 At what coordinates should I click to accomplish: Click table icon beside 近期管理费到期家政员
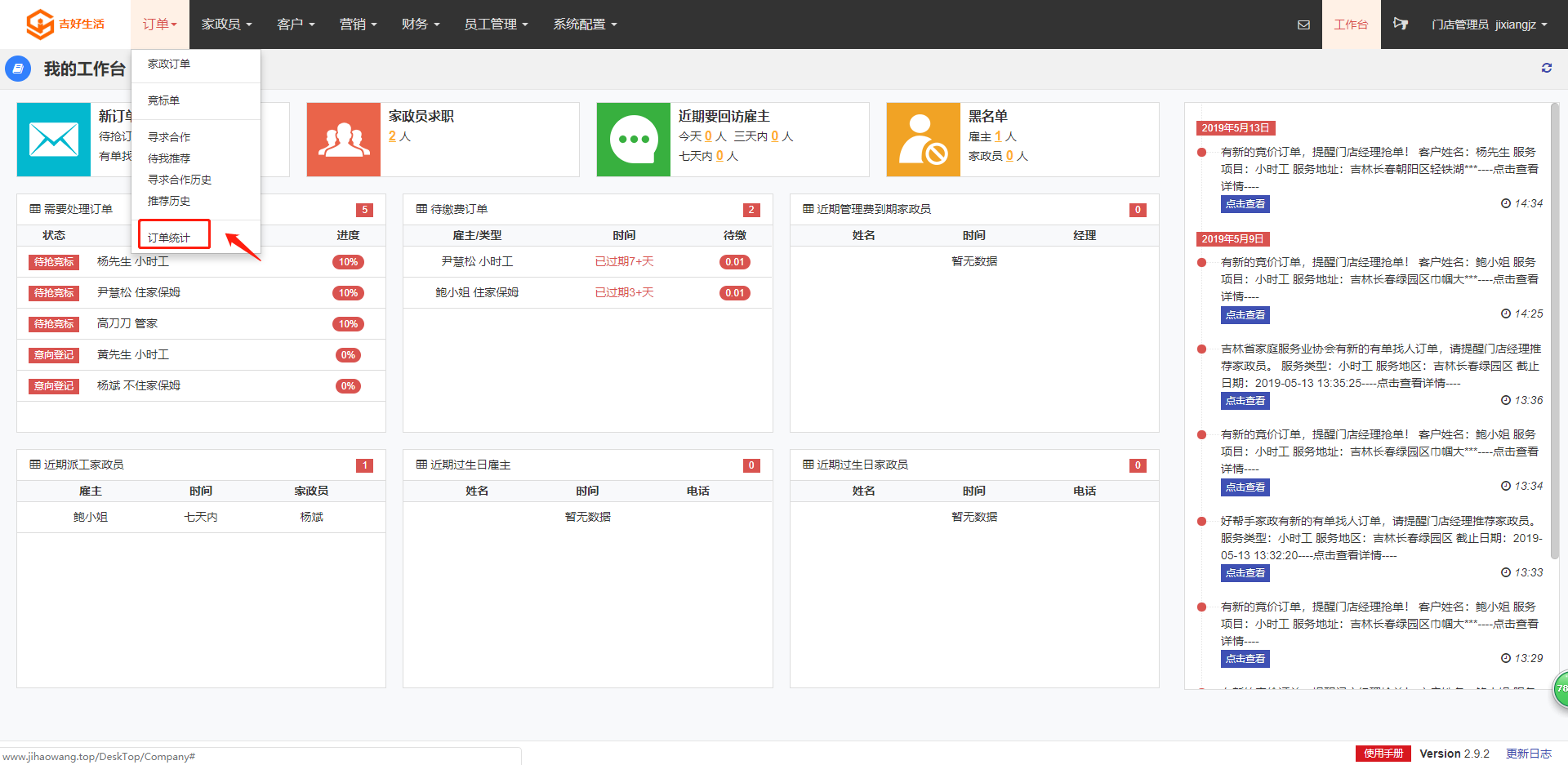pyautogui.click(x=808, y=209)
